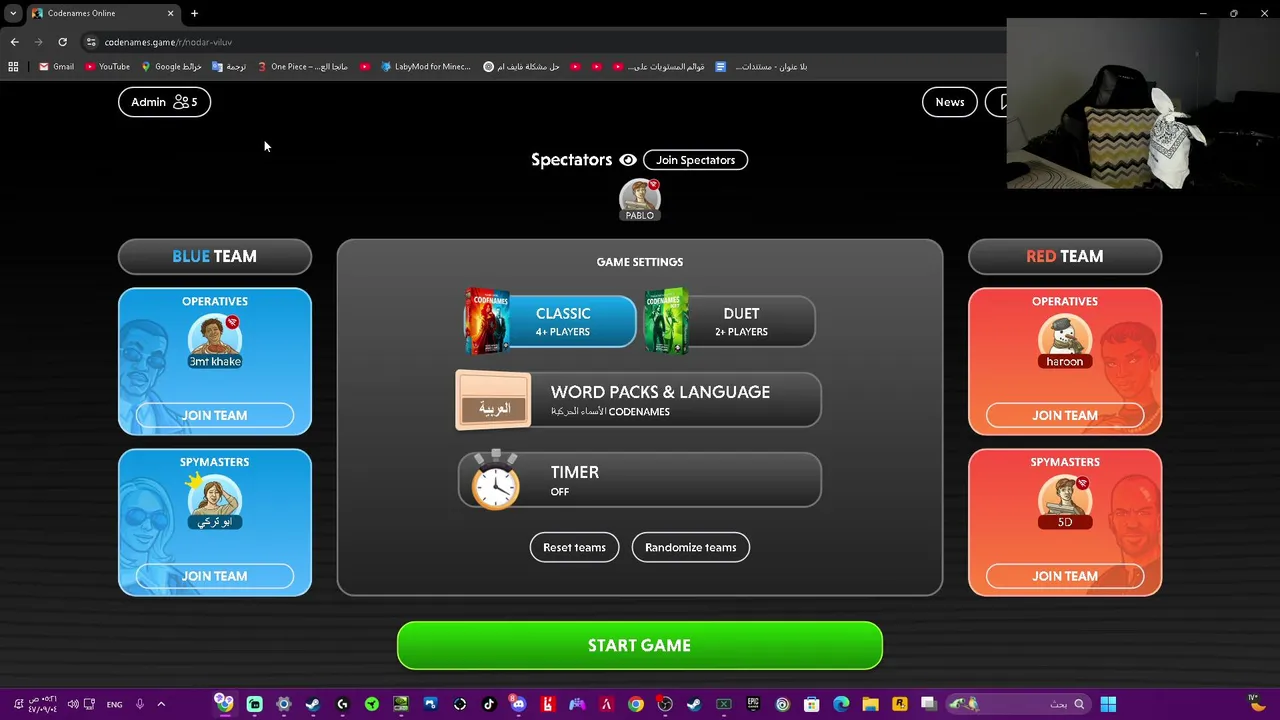
Task: Join red team as operative
Action: (1064, 415)
